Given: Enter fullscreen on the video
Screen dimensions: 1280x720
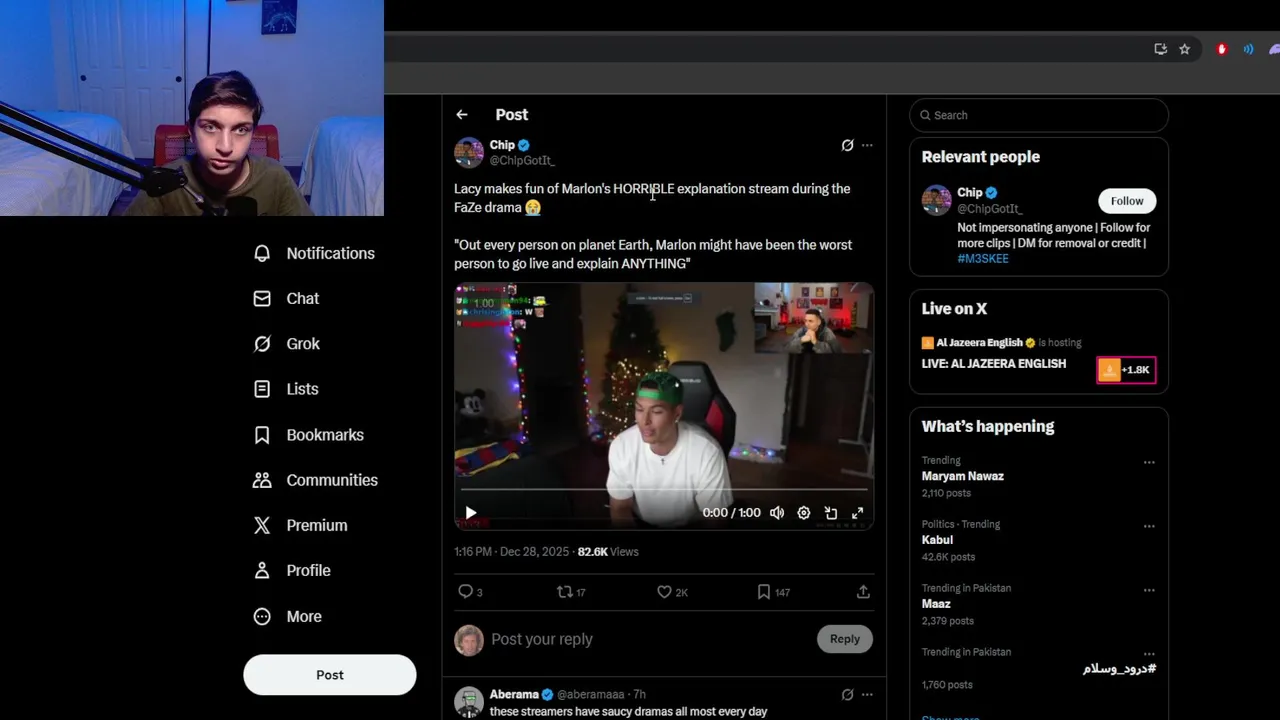Looking at the screenshot, I should tap(857, 513).
